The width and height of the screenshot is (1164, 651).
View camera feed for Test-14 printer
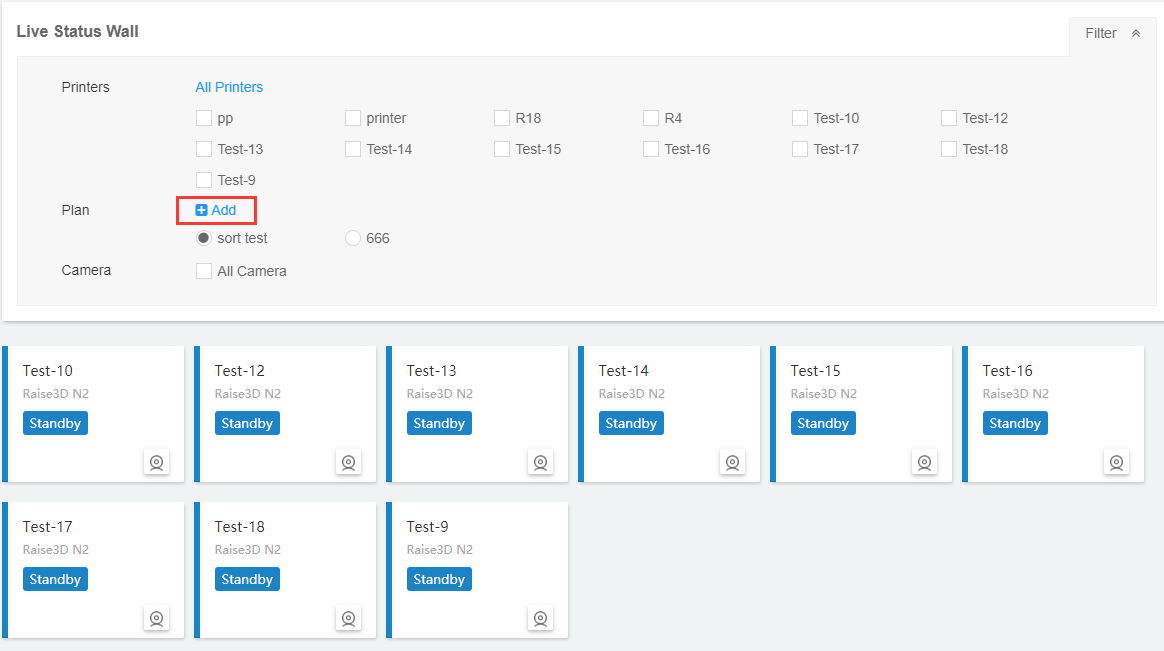tap(732, 462)
